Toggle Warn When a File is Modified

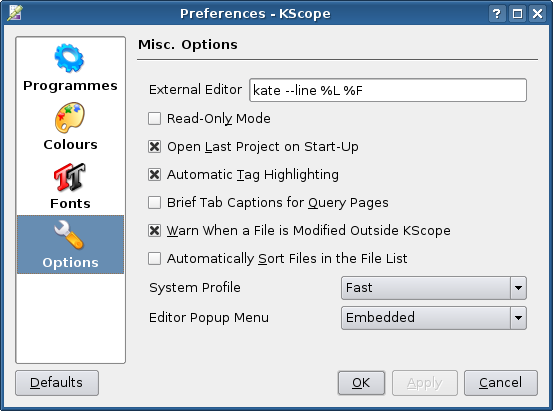click(x=154, y=230)
